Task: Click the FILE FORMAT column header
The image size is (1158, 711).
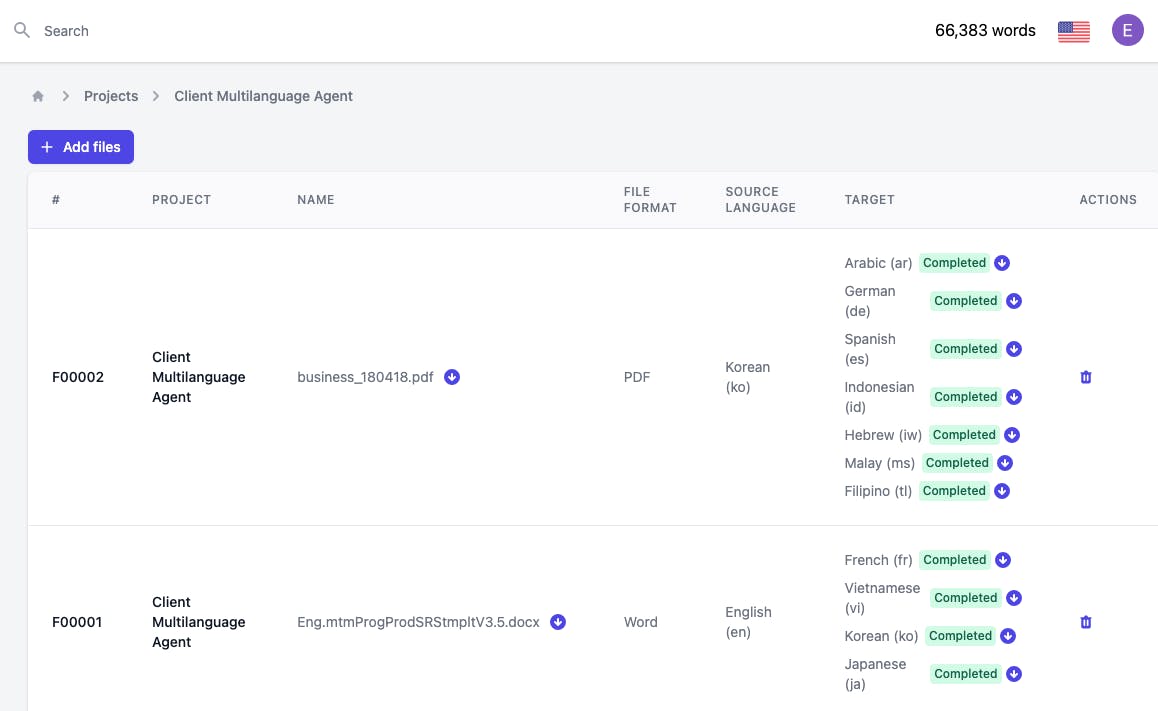Action: [x=650, y=200]
